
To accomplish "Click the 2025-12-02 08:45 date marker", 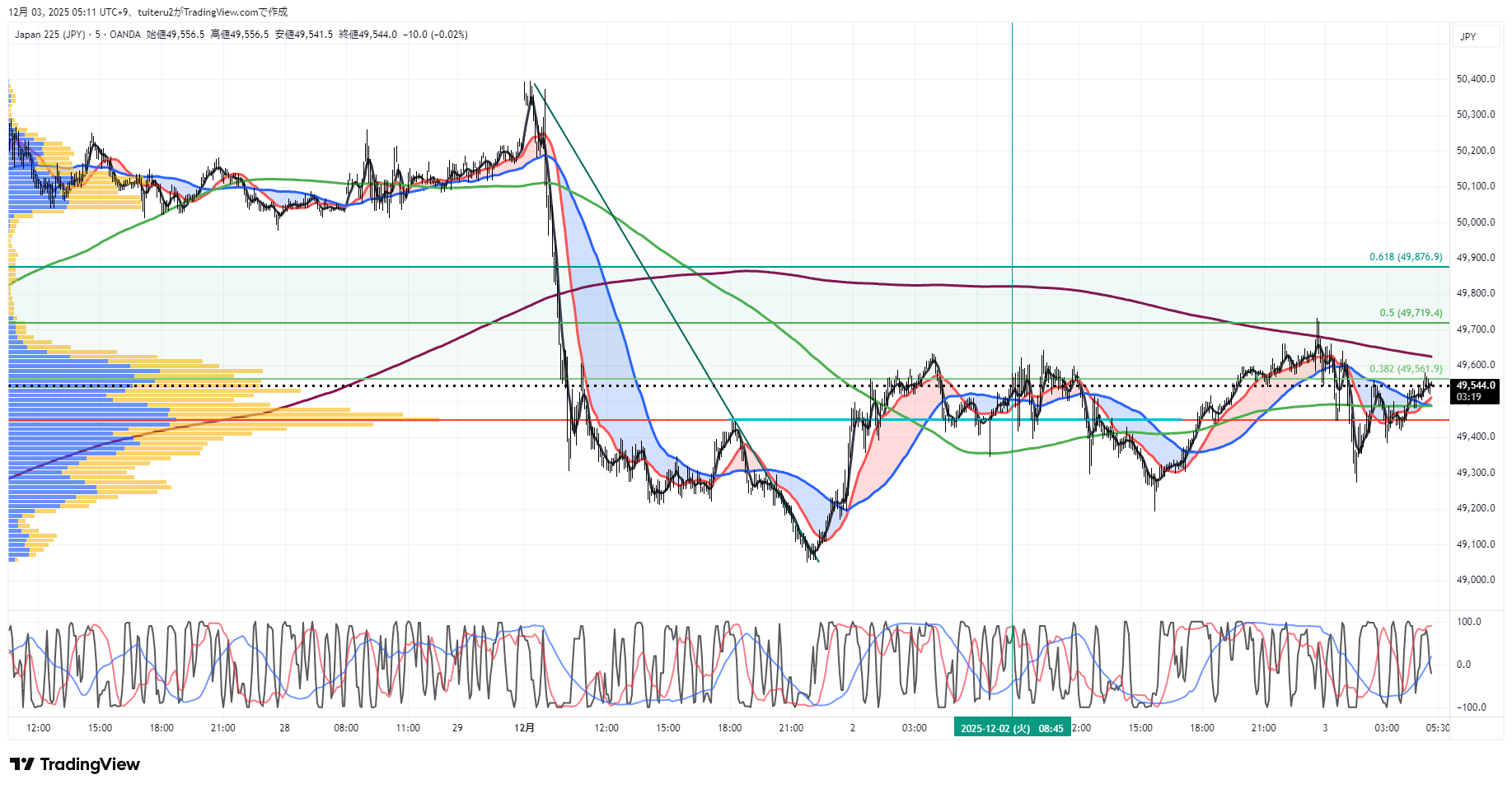I will (1012, 728).
